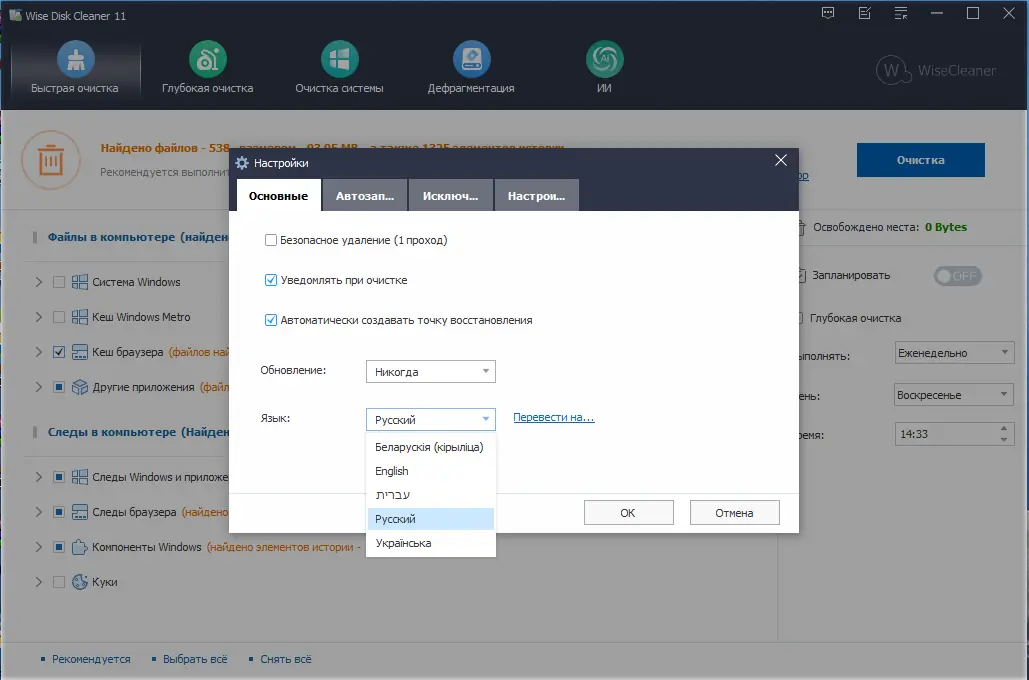This screenshot has width=1029, height=680.
Task: Switch to Автозап... tab
Action: tap(365, 196)
